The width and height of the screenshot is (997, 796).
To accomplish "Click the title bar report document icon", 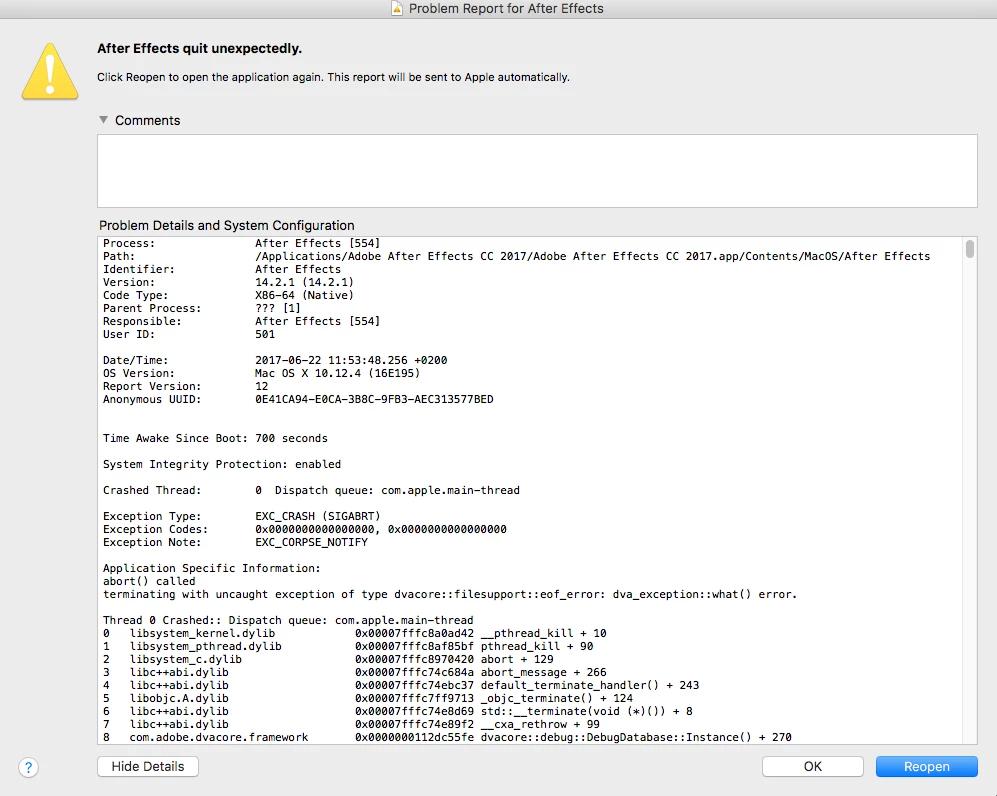I will [397, 8].
